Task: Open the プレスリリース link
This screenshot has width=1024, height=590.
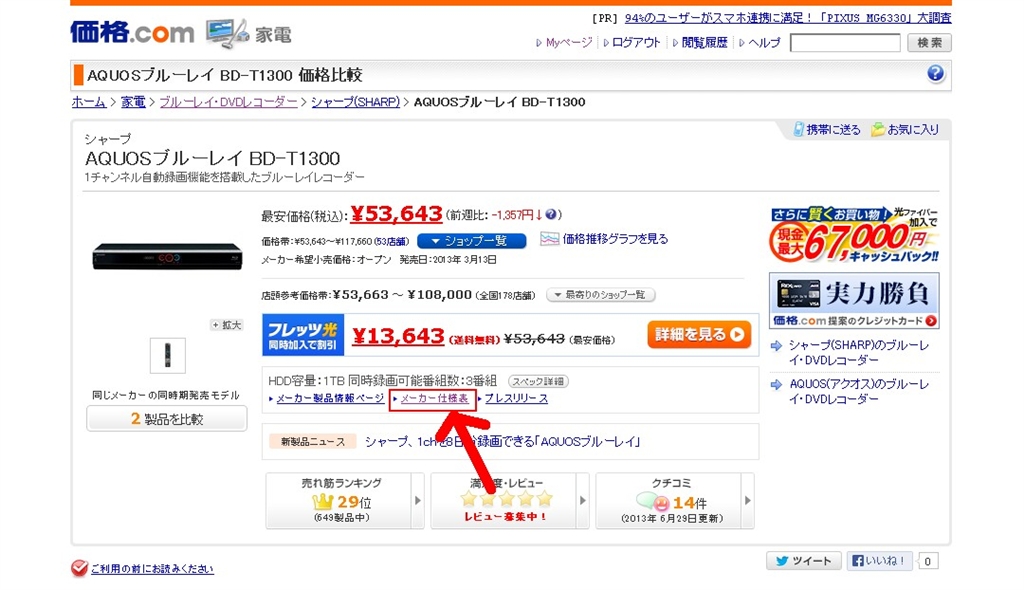Action: pos(516,399)
